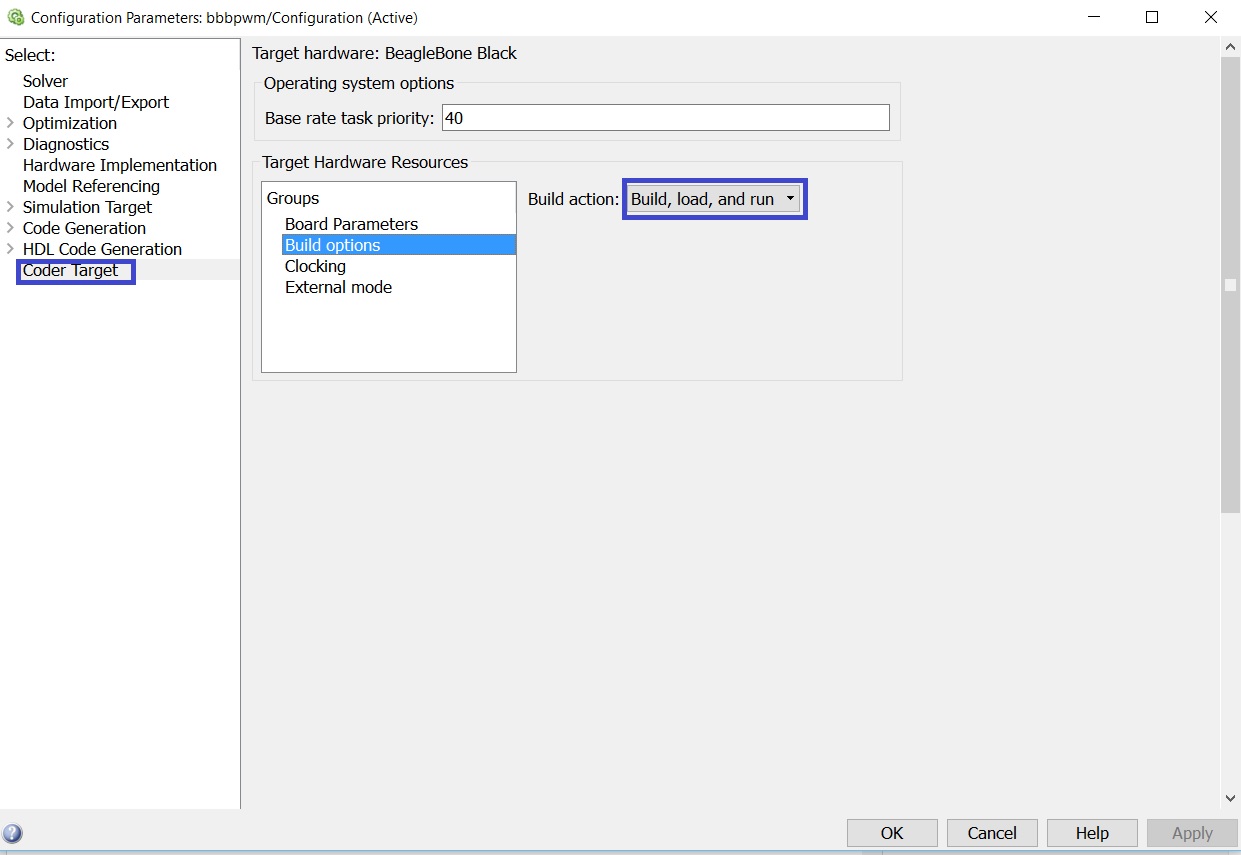Screen dimensions: 1241x855
Task: Expand the Simulation Target arrow
Action: coord(10,207)
